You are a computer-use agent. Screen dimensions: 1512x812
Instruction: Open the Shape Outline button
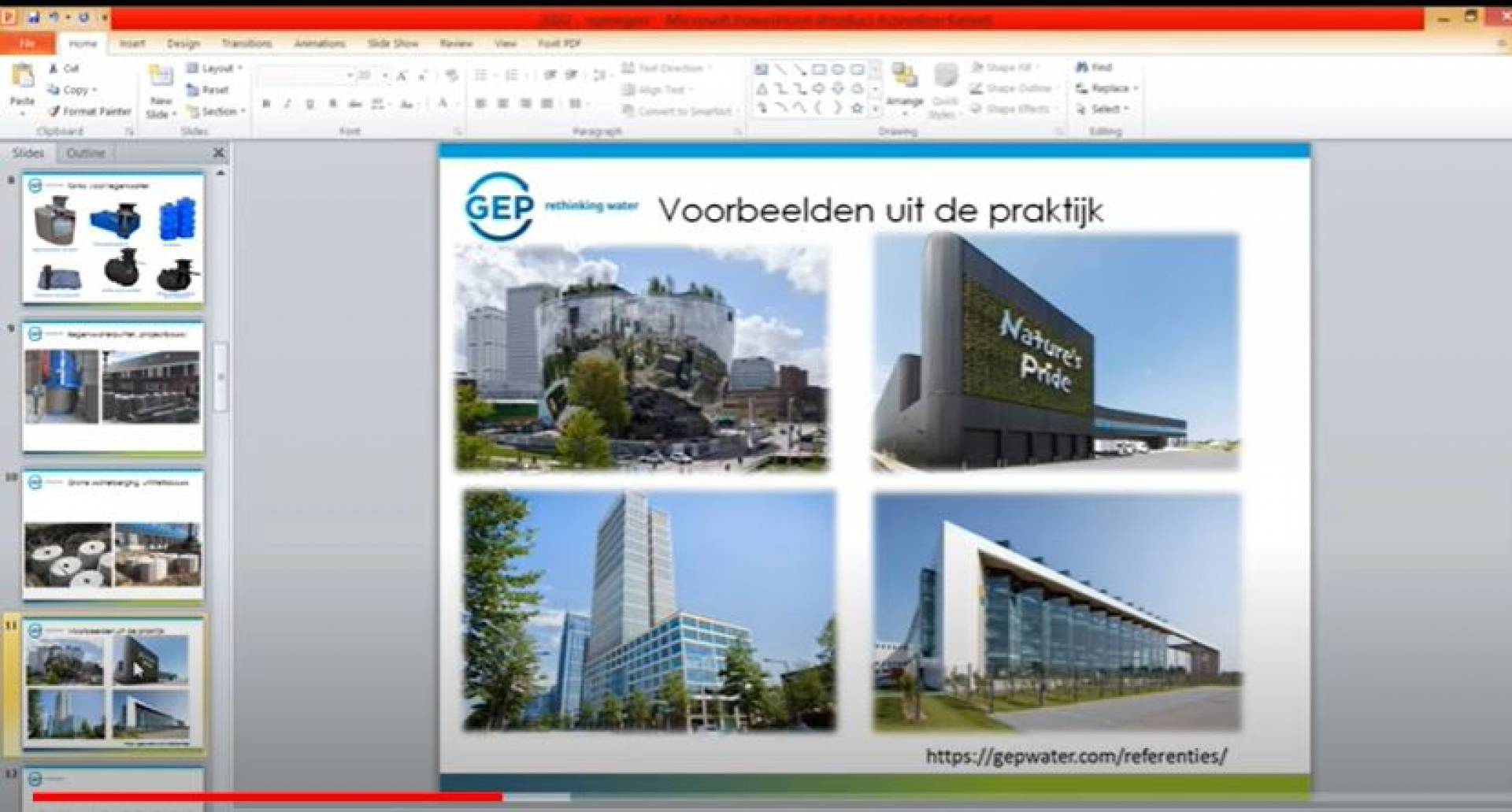point(1014,88)
